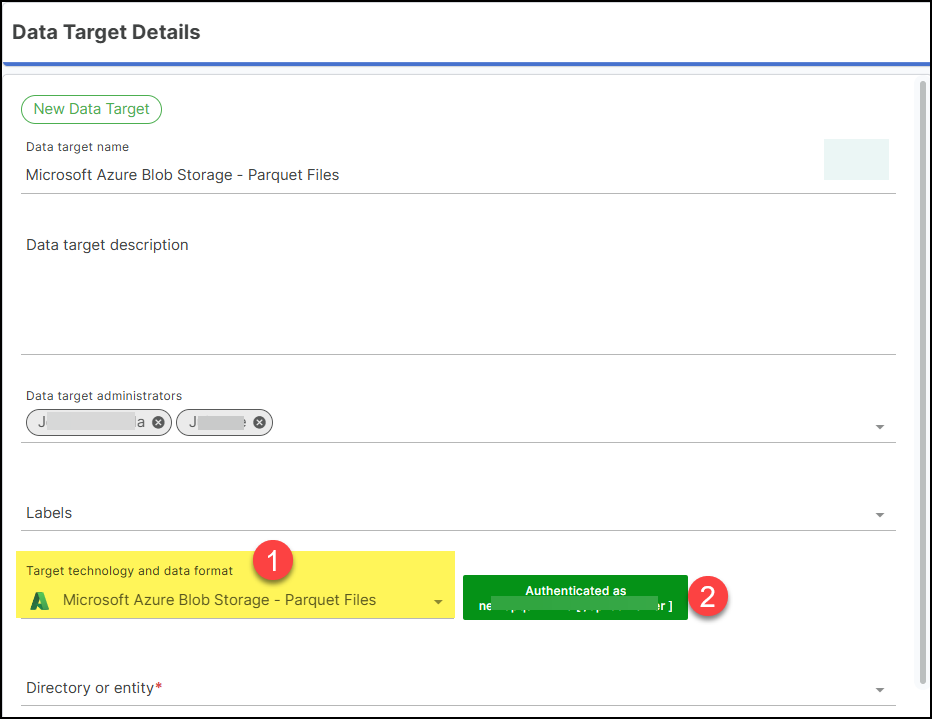Click the red number 2 callout marker
The width and height of the screenshot is (932, 719).
tap(708, 597)
